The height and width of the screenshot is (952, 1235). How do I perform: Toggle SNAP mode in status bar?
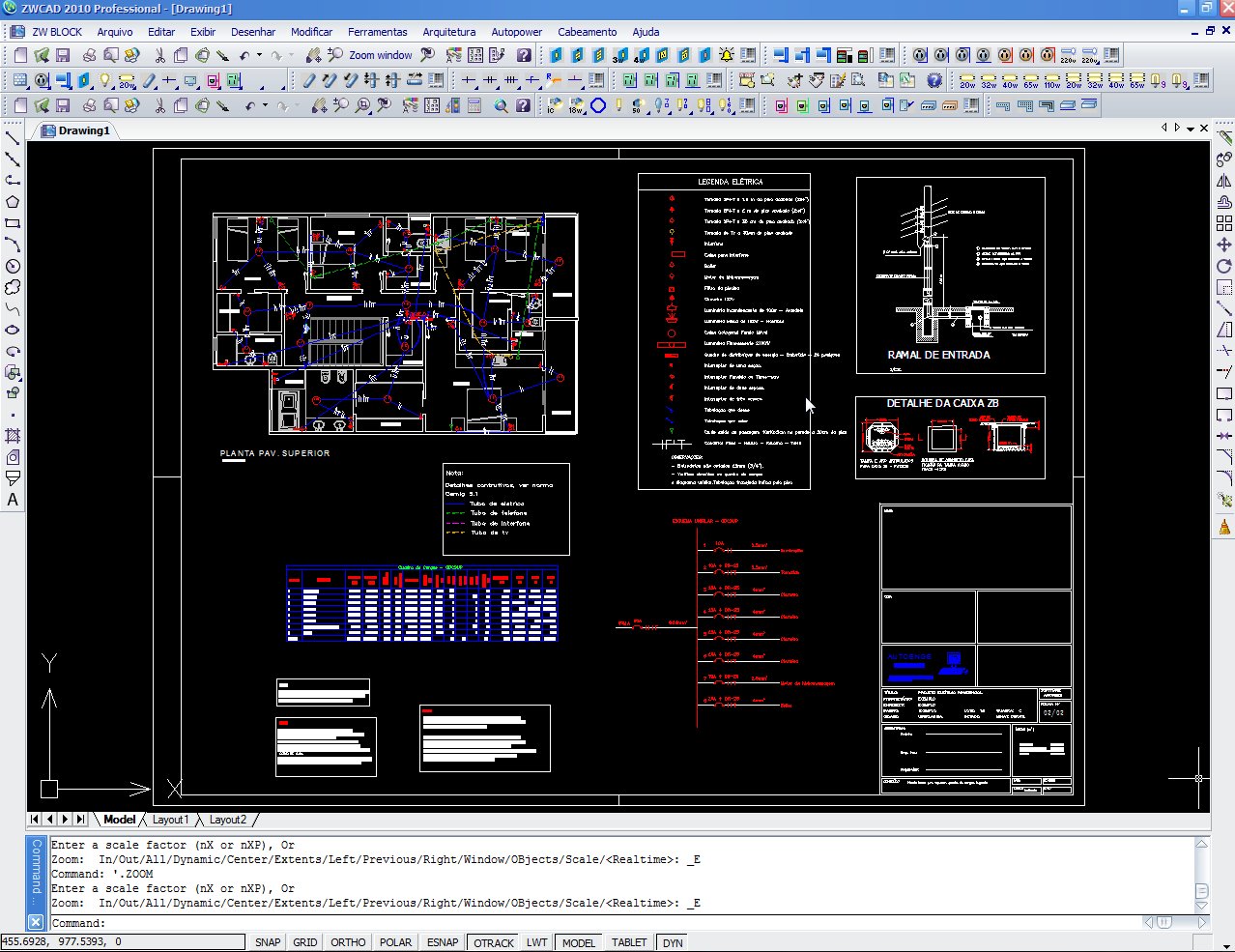[x=268, y=942]
